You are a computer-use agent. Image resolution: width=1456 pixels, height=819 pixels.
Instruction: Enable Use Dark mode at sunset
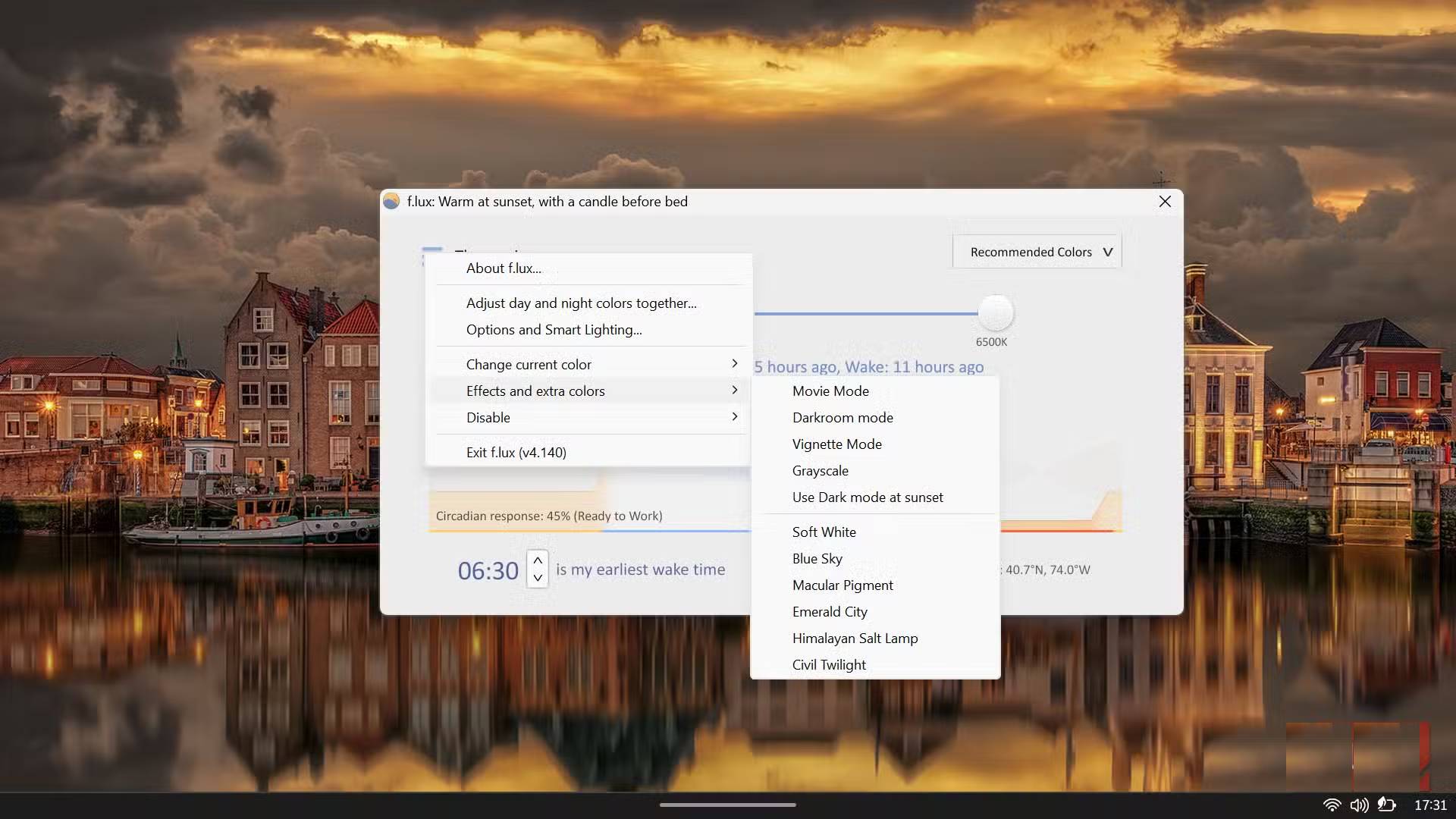click(x=868, y=497)
